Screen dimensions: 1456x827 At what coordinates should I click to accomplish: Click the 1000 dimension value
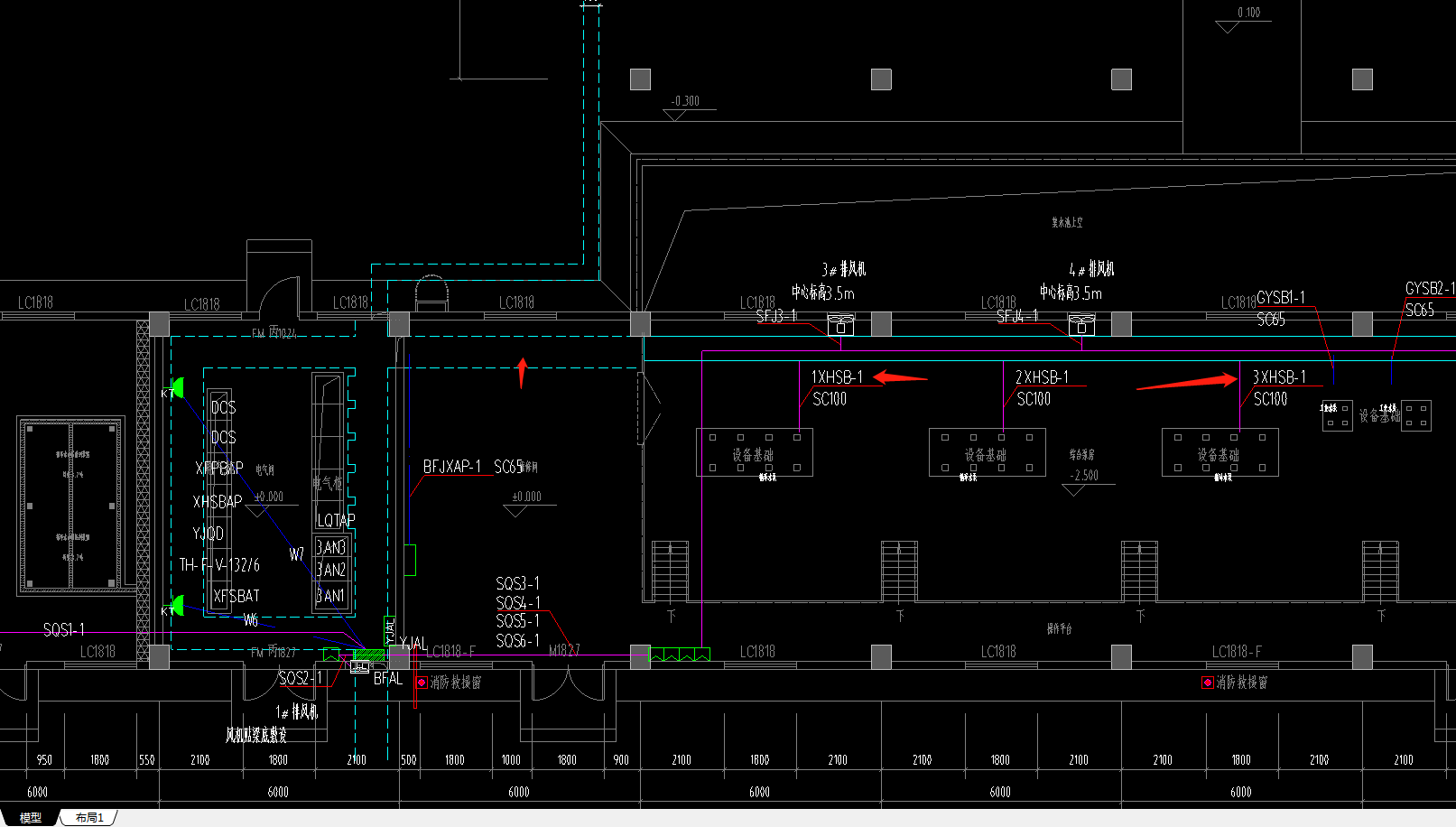[511, 760]
